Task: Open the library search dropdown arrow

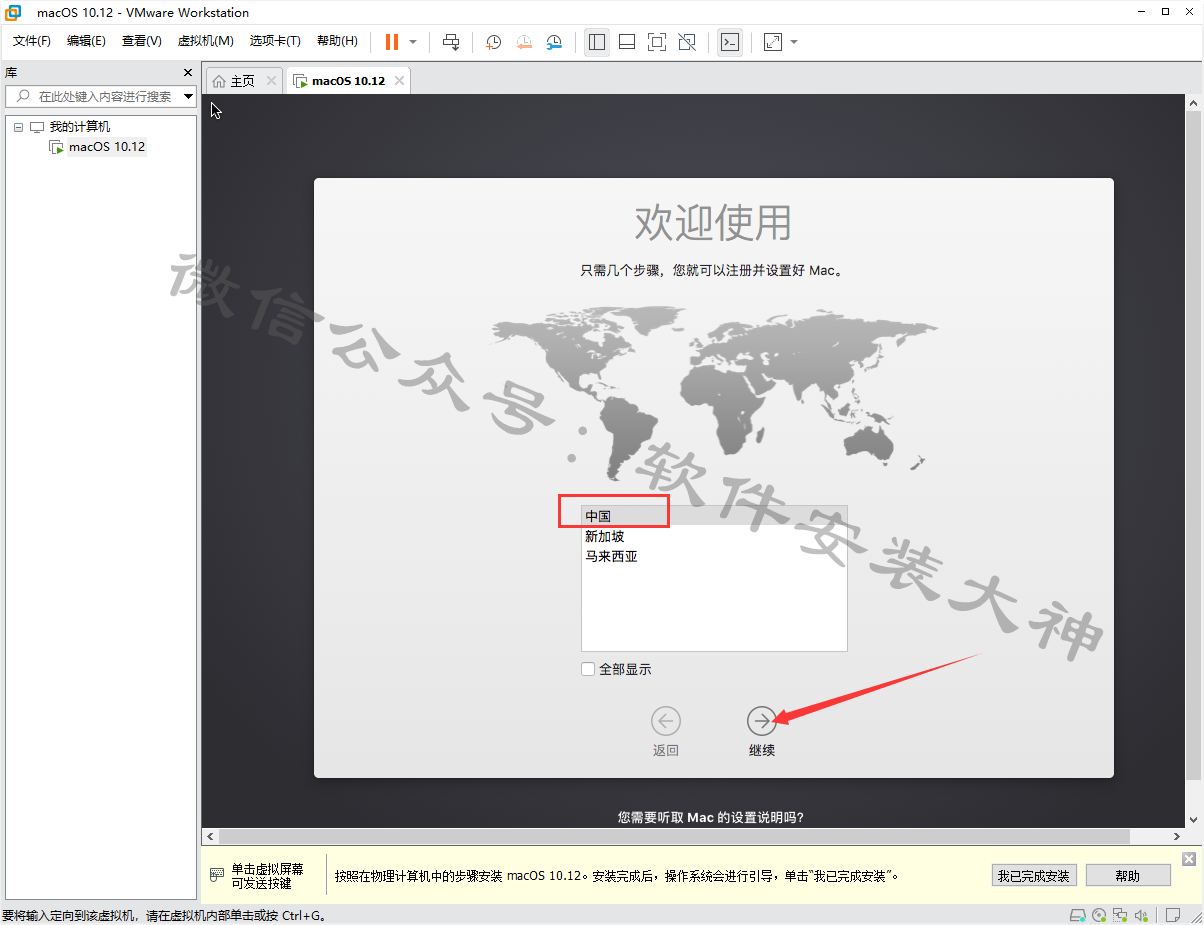Action: tap(188, 96)
